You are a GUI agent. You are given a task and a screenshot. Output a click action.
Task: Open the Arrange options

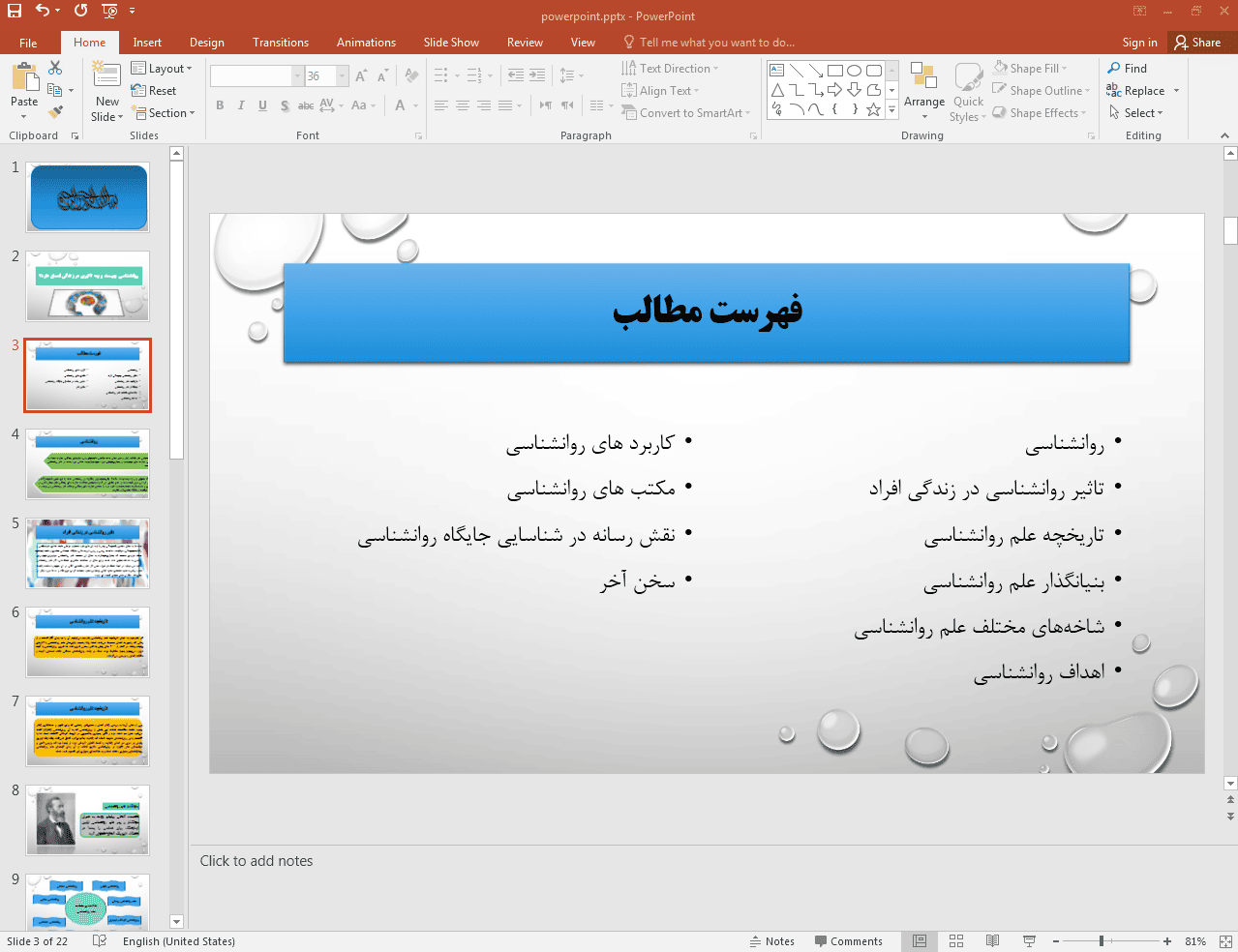(924, 92)
